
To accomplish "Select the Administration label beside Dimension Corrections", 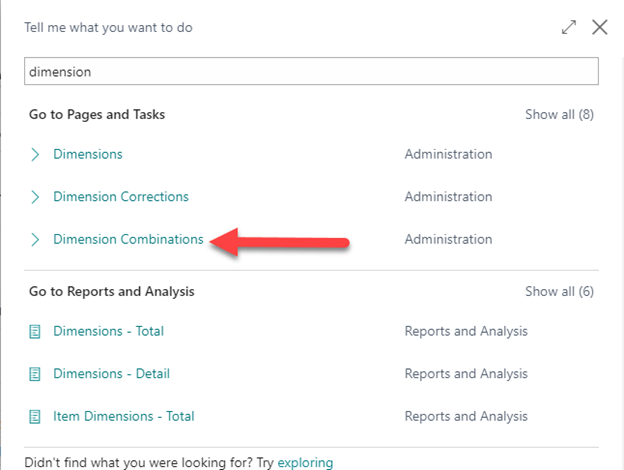I will point(448,197).
